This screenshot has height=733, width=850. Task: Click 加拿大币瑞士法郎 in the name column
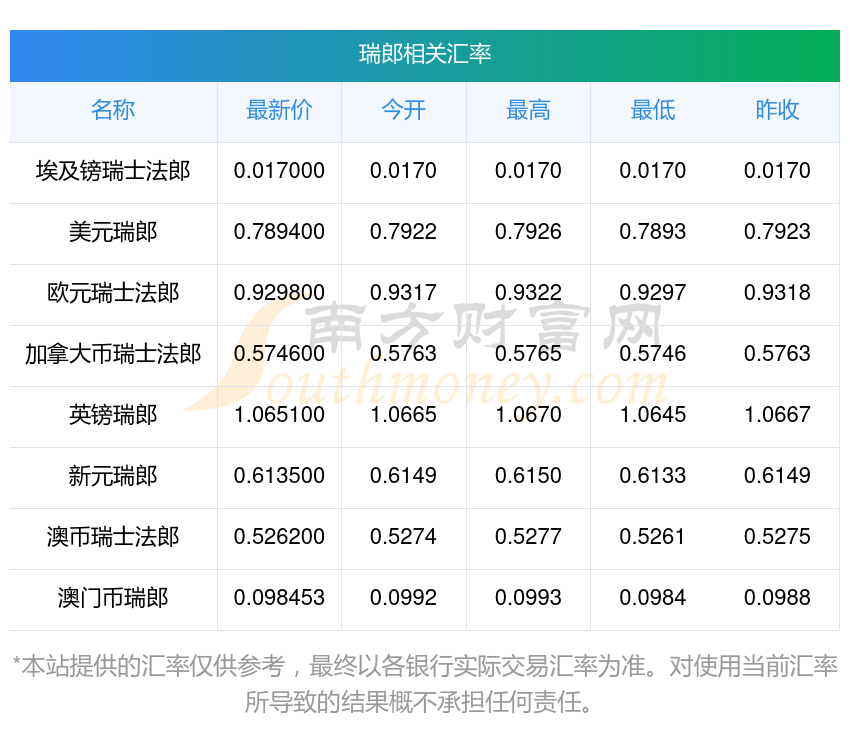point(113,354)
